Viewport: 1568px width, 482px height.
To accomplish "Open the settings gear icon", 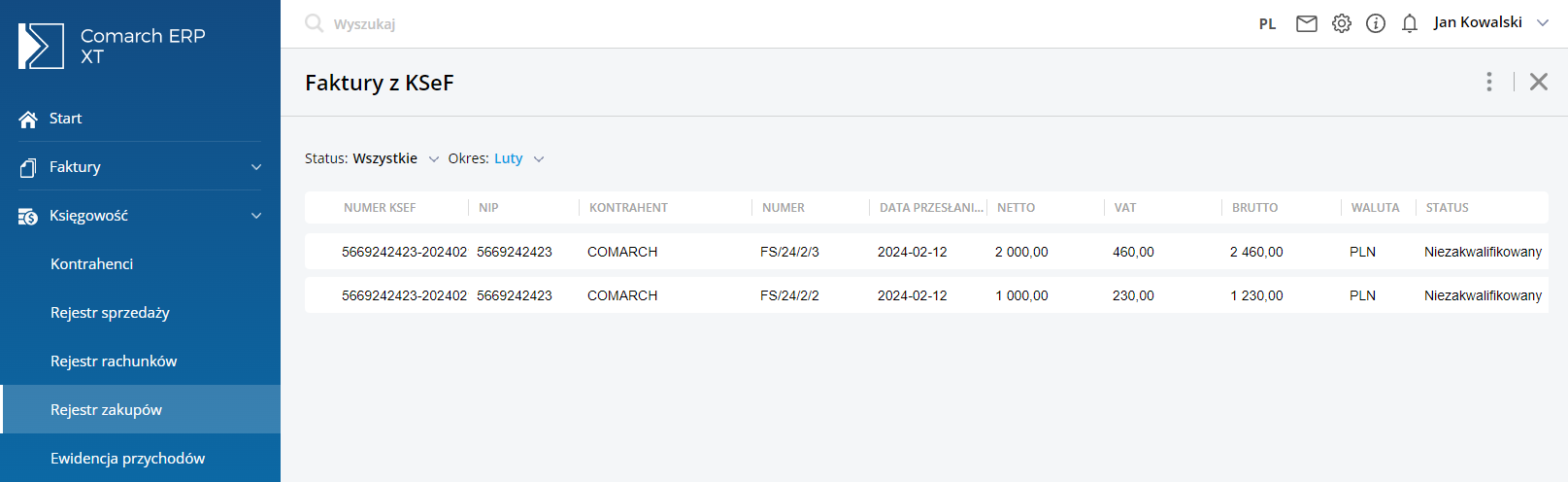I will (x=1341, y=23).
